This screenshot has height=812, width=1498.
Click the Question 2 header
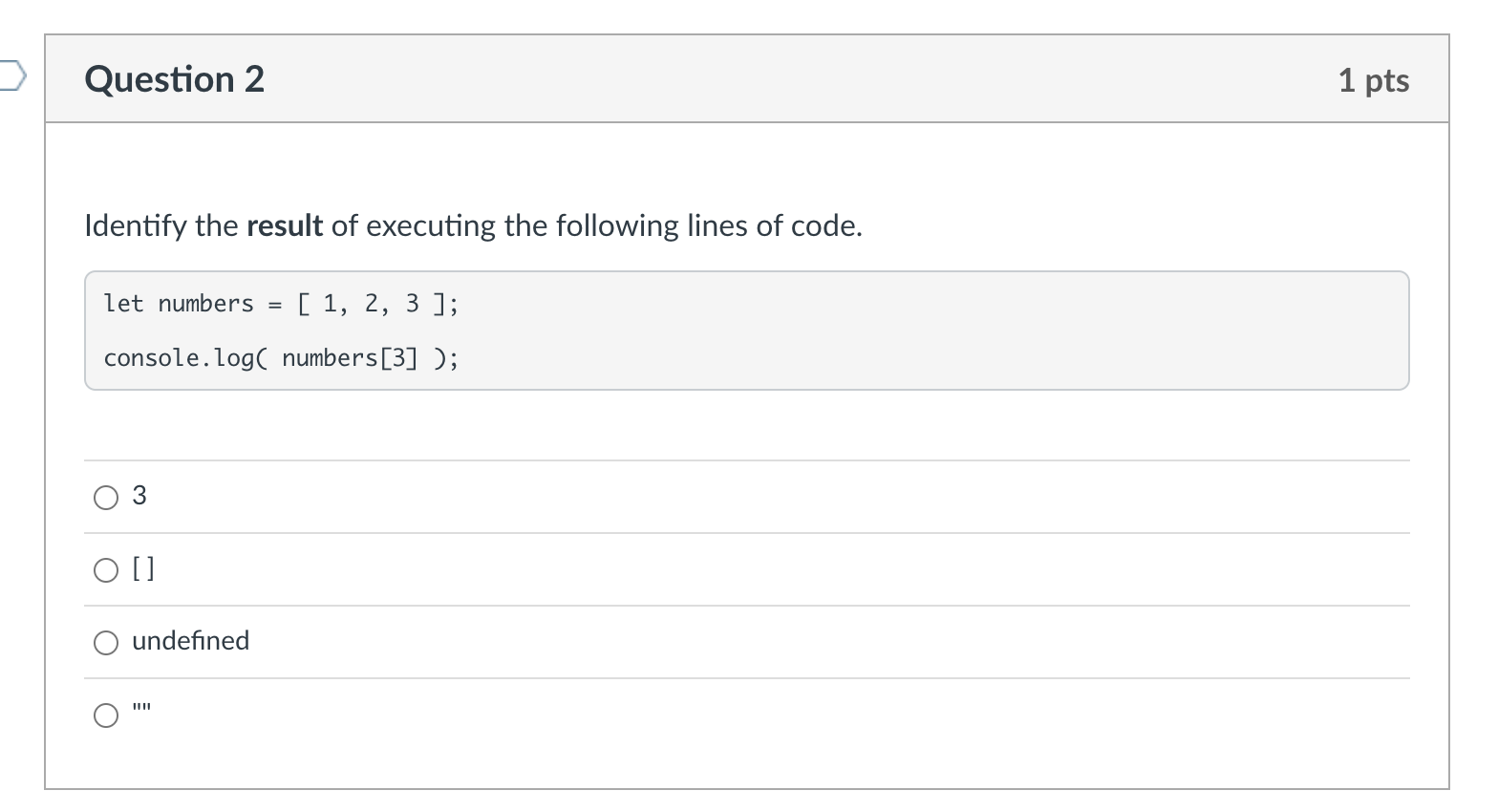[x=174, y=79]
